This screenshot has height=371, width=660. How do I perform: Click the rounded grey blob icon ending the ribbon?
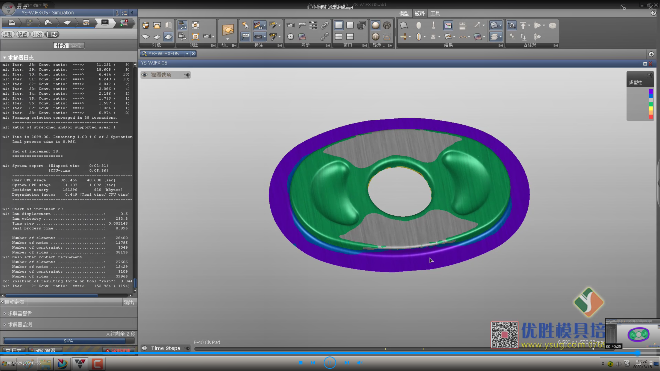tap(553, 25)
